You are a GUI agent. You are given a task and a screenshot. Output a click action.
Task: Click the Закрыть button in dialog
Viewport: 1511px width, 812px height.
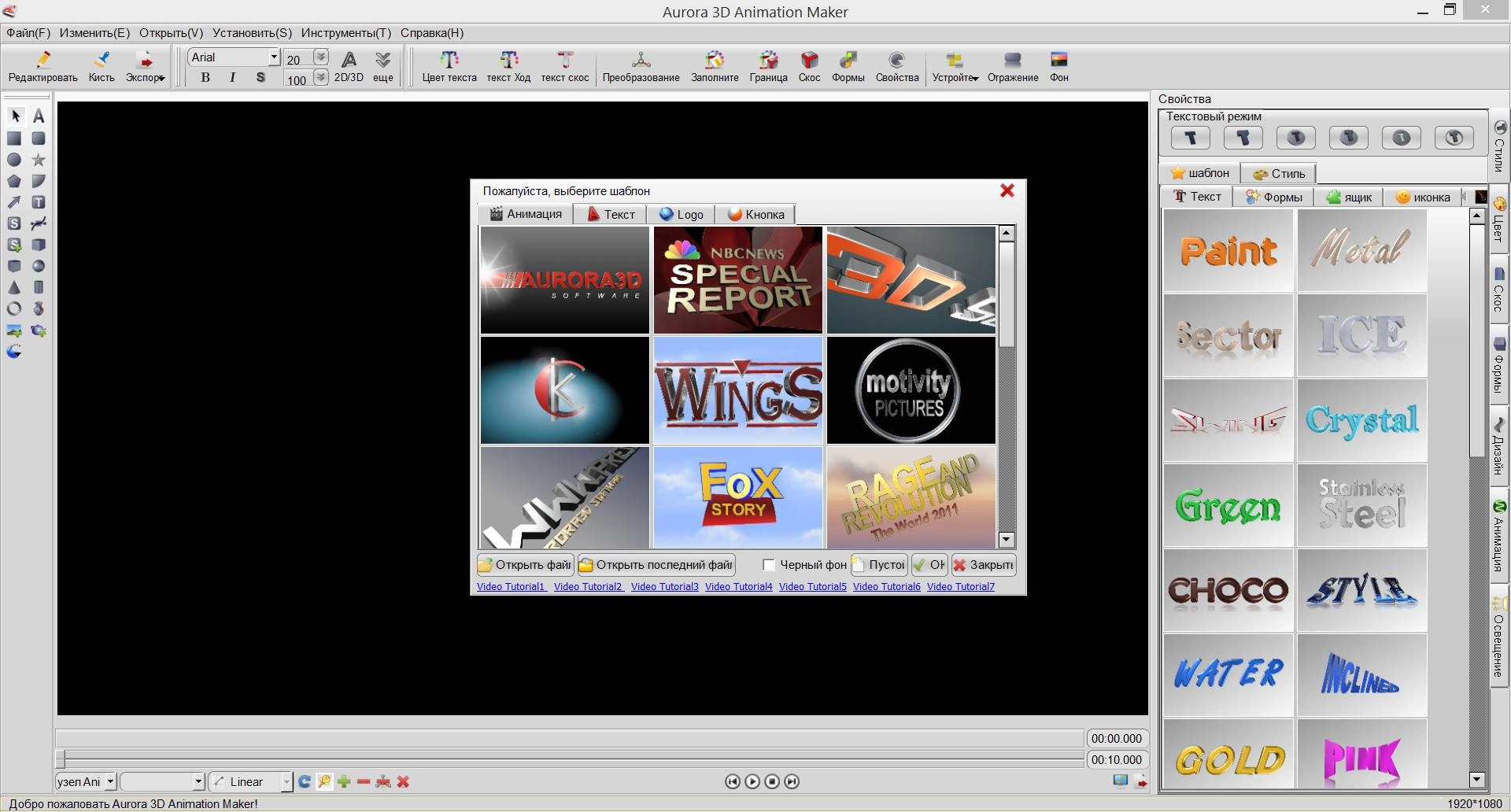pyautogui.click(x=984, y=565)
